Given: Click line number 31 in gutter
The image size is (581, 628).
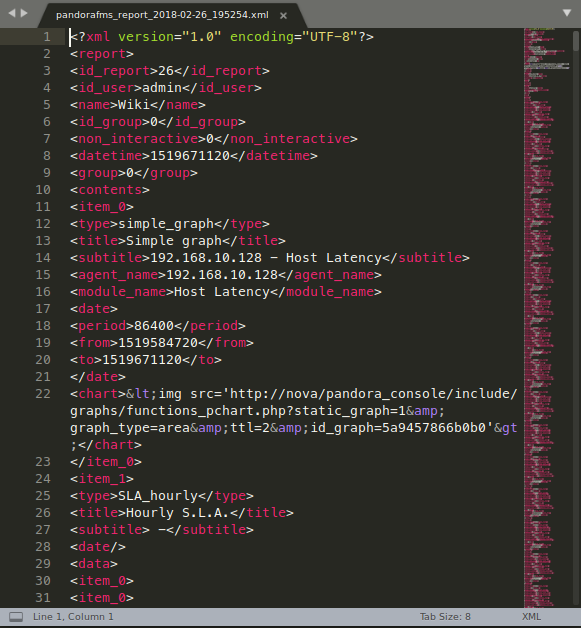Looking at the screenshot, I should tap(43, 598).
